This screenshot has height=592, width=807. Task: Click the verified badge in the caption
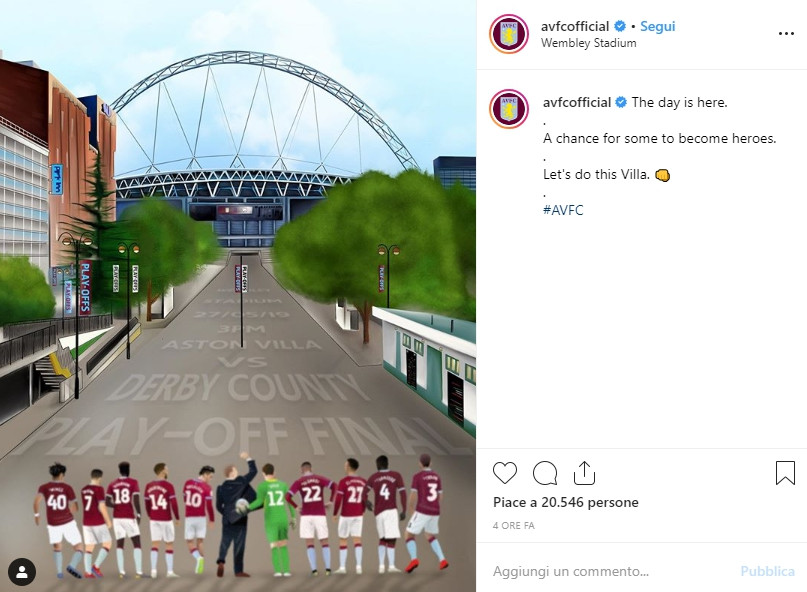point(620,102)
